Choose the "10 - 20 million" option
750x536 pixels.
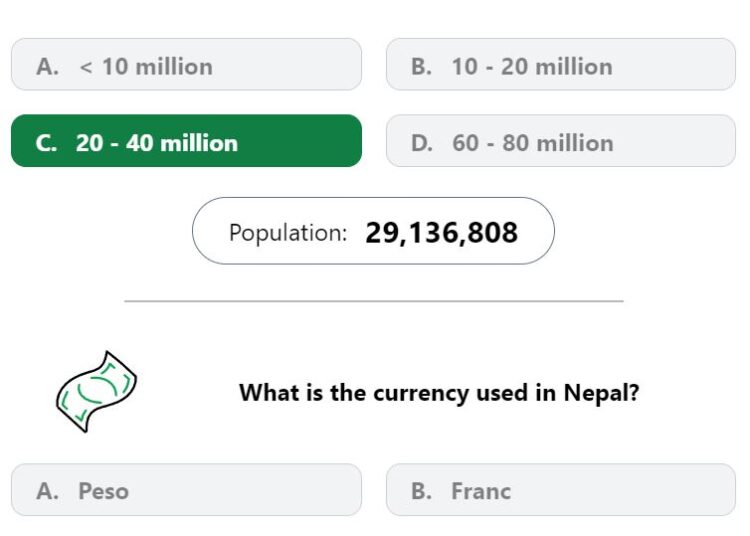pyautogui.click(x=561, y=65)
